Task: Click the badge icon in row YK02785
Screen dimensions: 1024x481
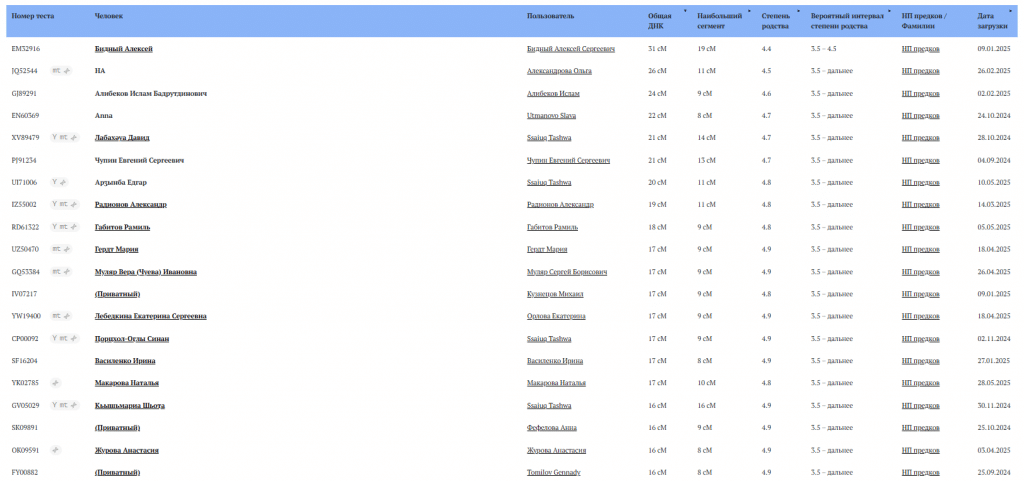Action: click(x=56, y=383)
